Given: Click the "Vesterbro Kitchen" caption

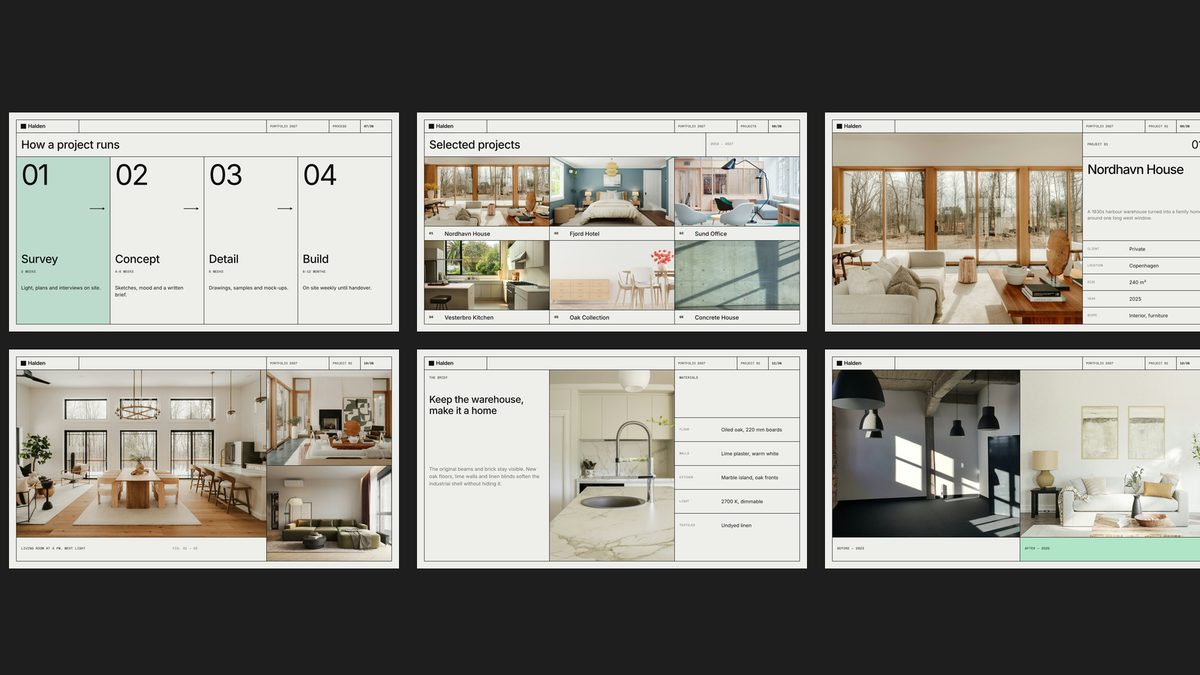Looking at the screenshot, I should (x=469, y=318).
